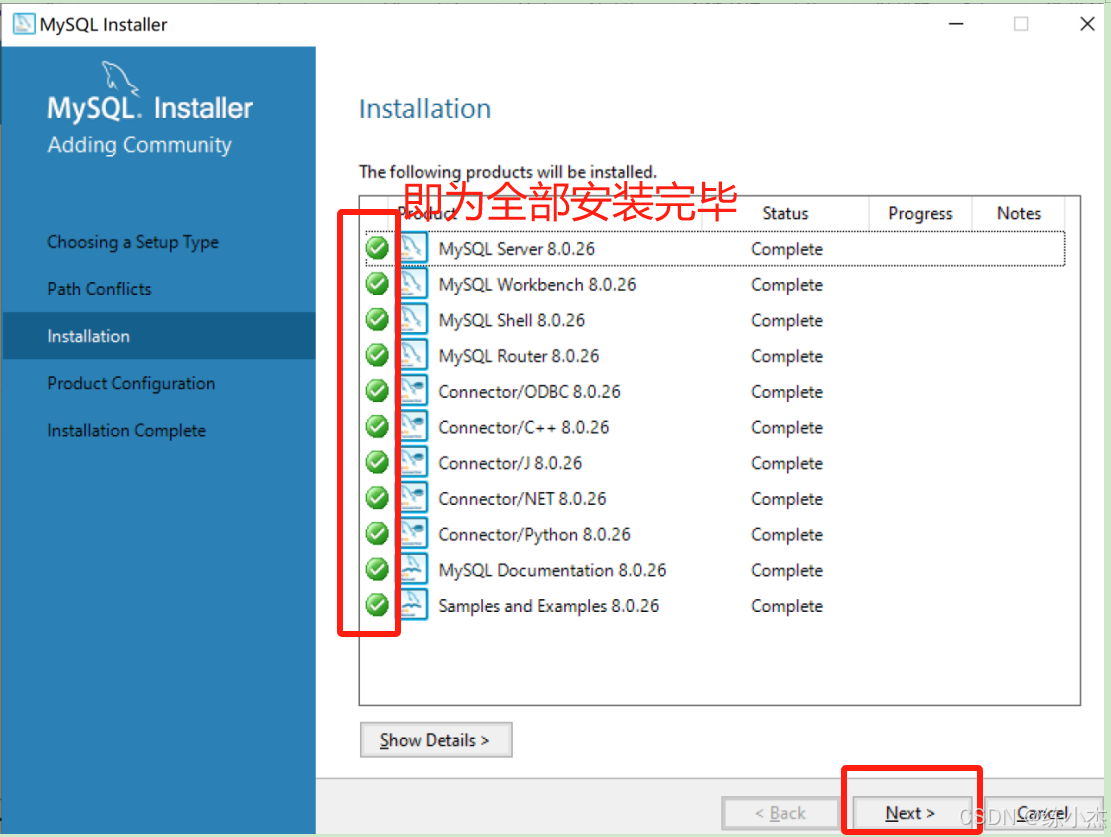This screenshot has height=837, width=1111.
Task: Click green checkmark beside Connector/J
Action: 377,462
